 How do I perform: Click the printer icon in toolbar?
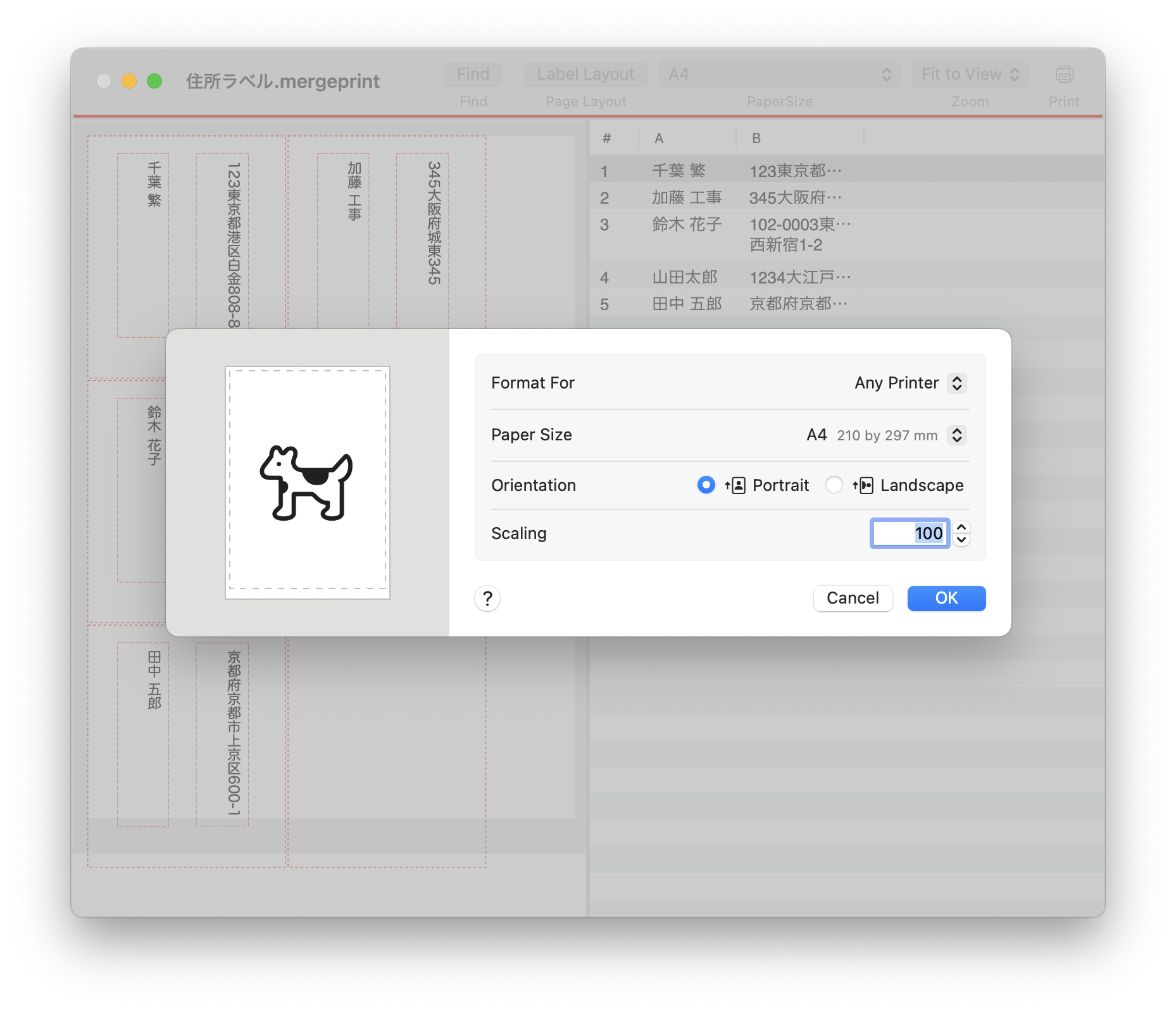coord(1064,75)
